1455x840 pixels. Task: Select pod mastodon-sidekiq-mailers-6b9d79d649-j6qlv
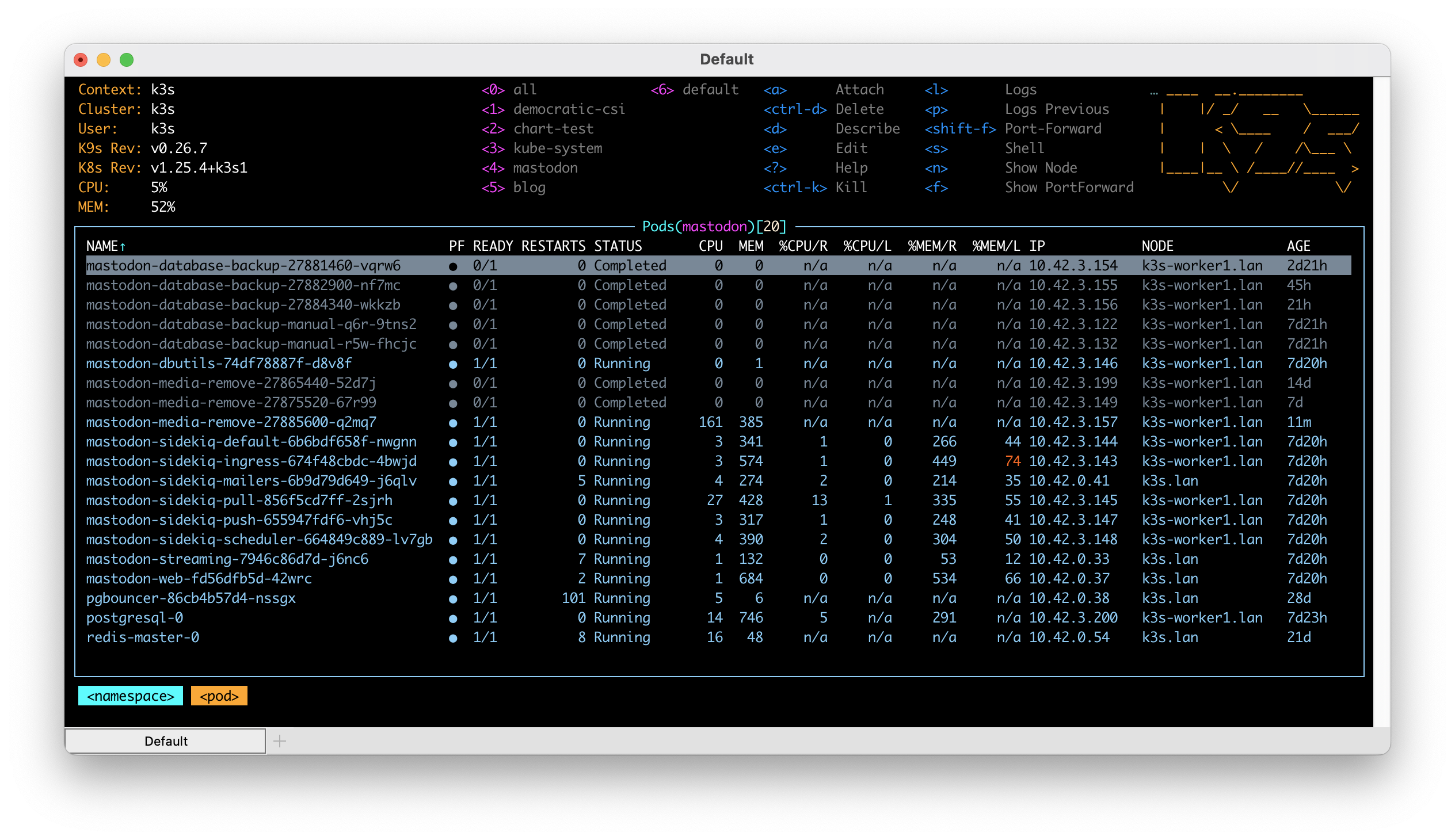[718, 481]
